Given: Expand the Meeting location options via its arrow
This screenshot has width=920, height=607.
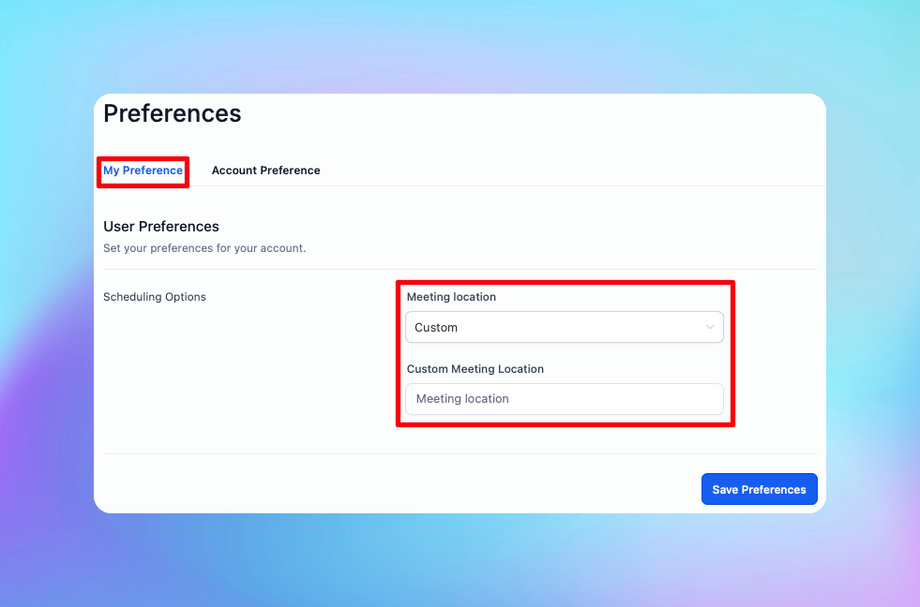Looking at the screenshot, I should pos(710,327).
